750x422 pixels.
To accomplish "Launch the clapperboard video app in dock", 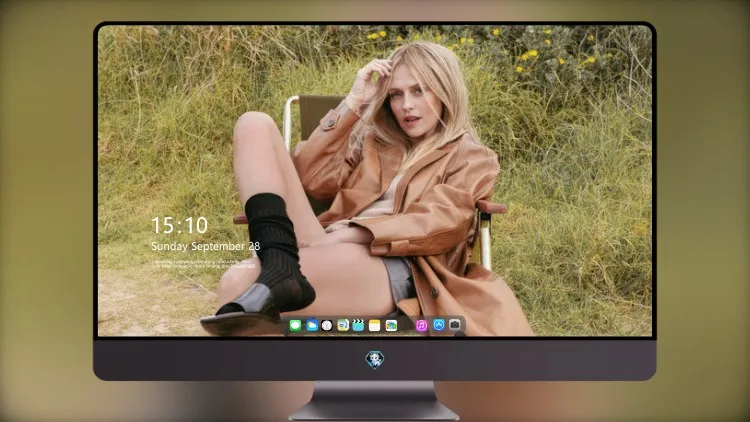I will (x=358, y=326).
